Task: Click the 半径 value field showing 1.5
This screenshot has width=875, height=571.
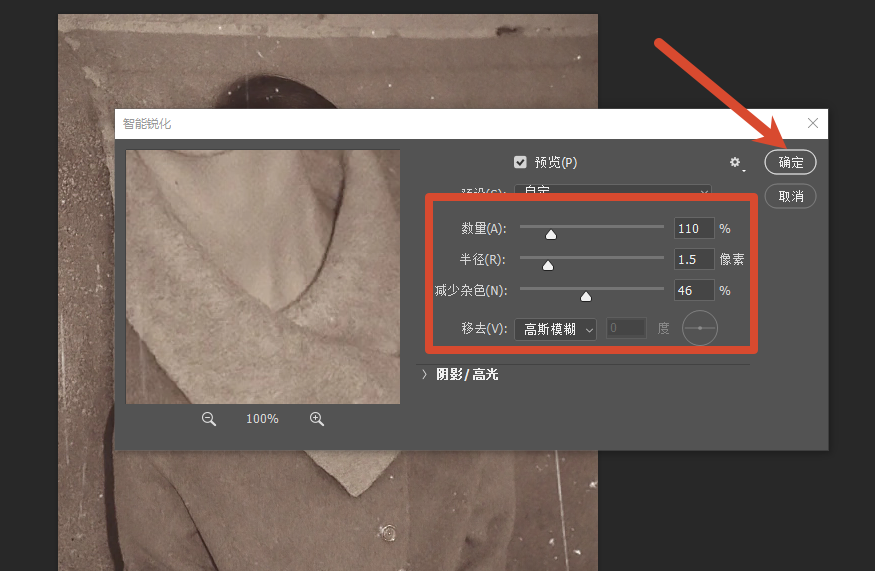Action: (x=694, y=260)
